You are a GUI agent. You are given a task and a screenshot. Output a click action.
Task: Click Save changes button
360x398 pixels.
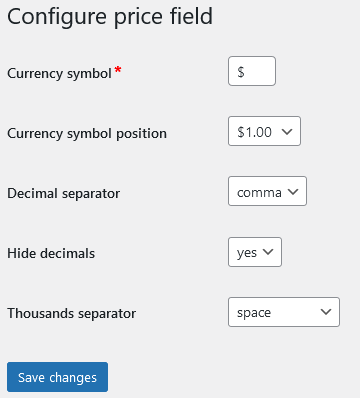pyautogui.click(x=57, y=377)
